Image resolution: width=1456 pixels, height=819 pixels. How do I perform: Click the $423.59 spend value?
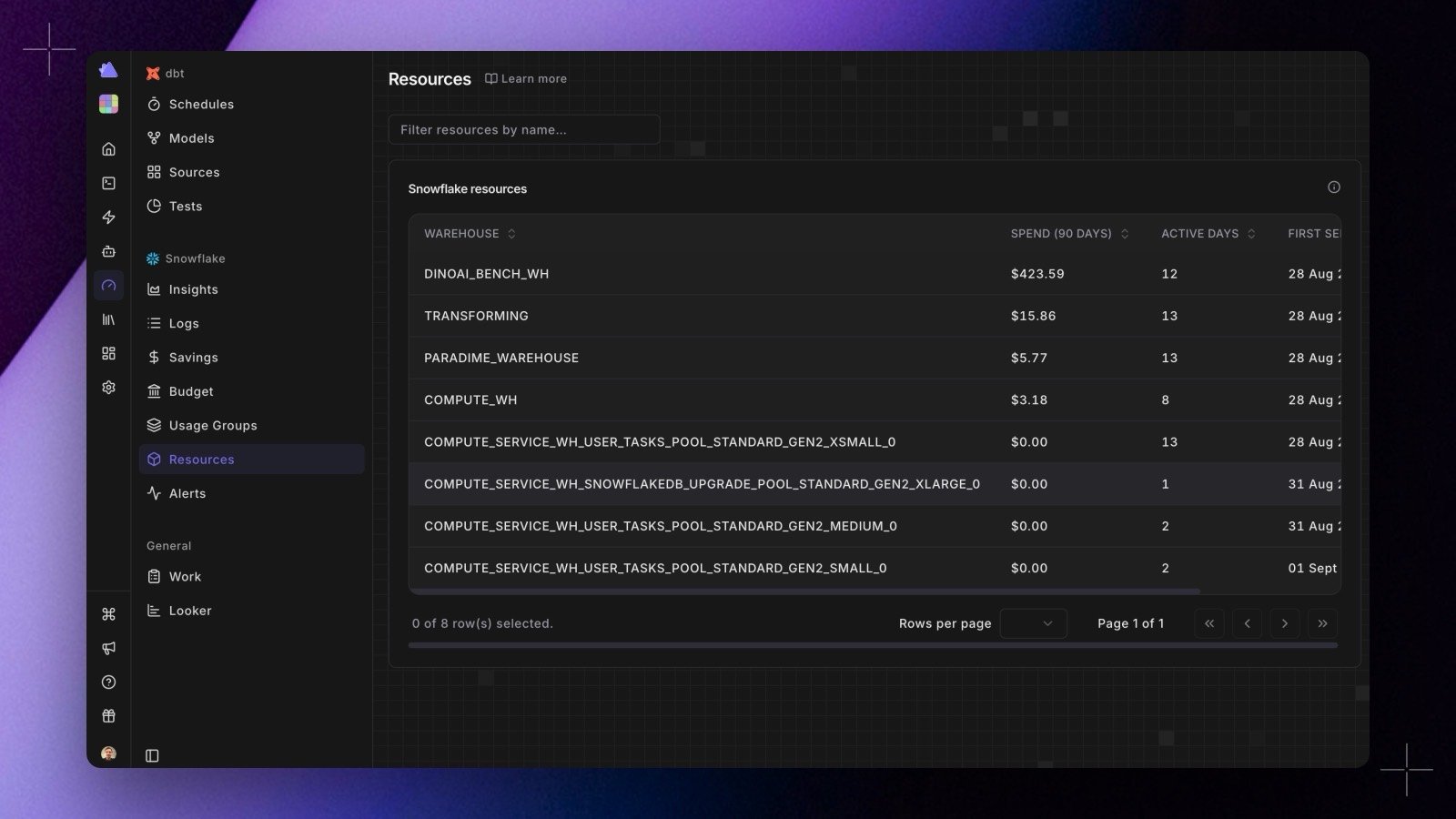[x=1037, y=274]
